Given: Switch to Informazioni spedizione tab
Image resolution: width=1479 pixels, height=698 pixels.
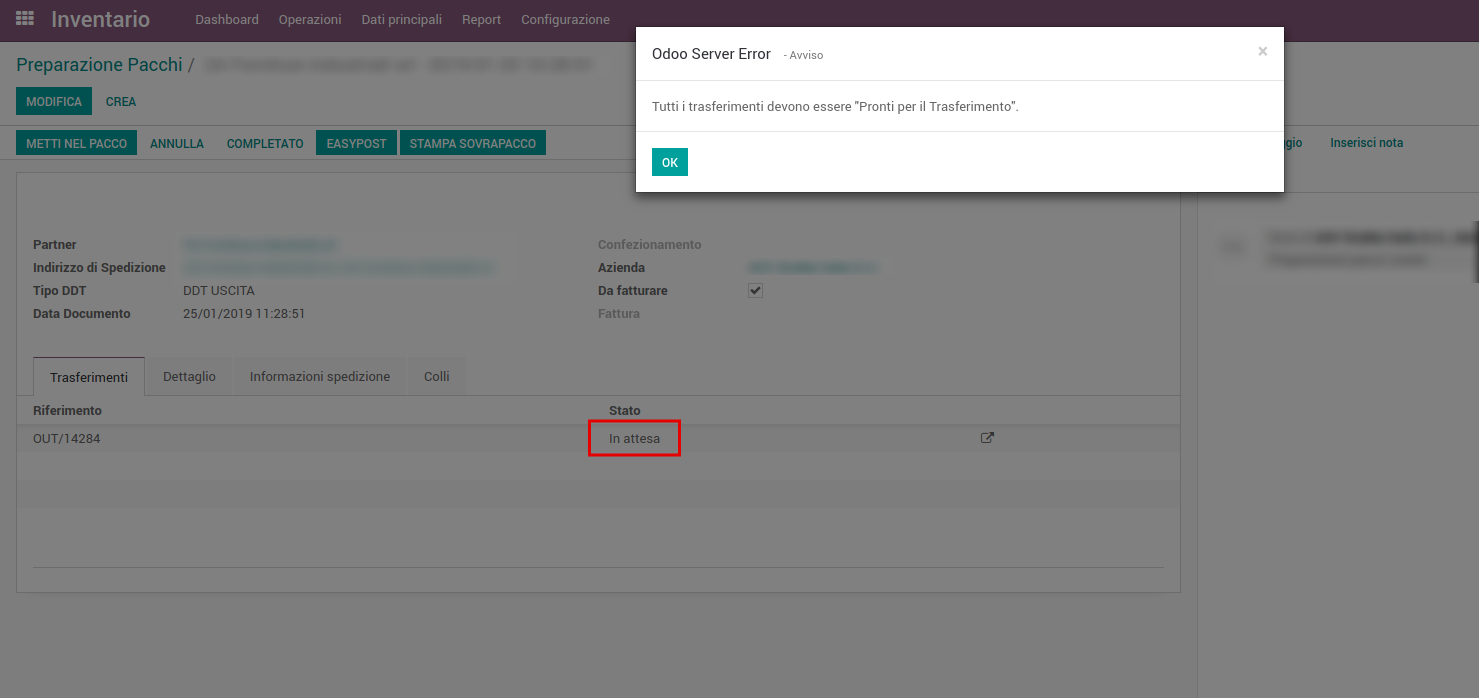Looking at the screenshot, I should click(320, 377).
